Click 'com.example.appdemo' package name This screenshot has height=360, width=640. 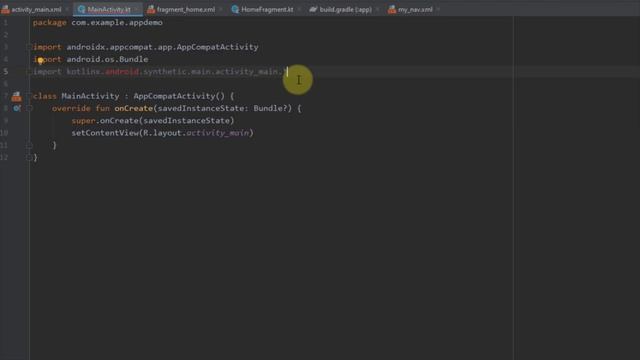(117, 23)
